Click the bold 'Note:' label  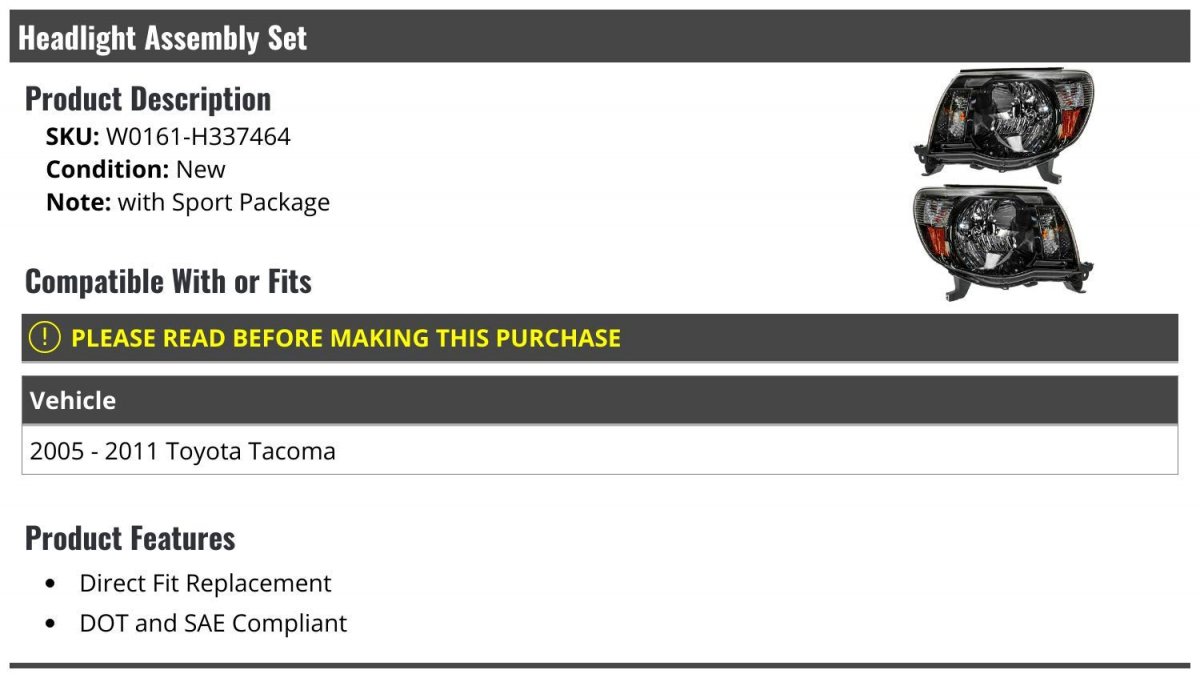pos(78,202)
